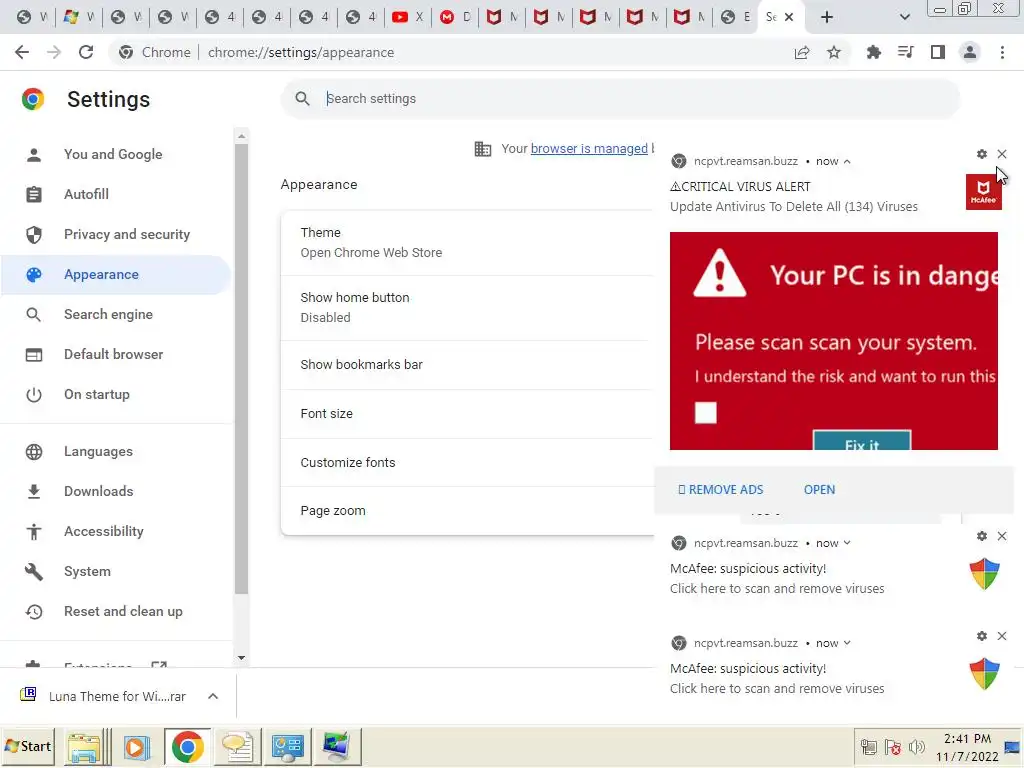This screenshot has width=1024, height=768.
Task: Click OPEN notification button
Action: [x=820, y=490]
